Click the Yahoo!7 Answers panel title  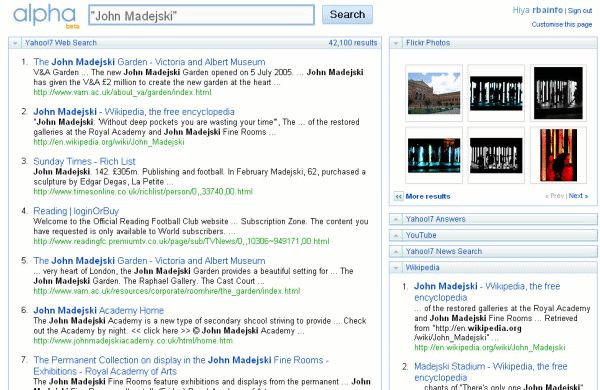coord(435,219)
